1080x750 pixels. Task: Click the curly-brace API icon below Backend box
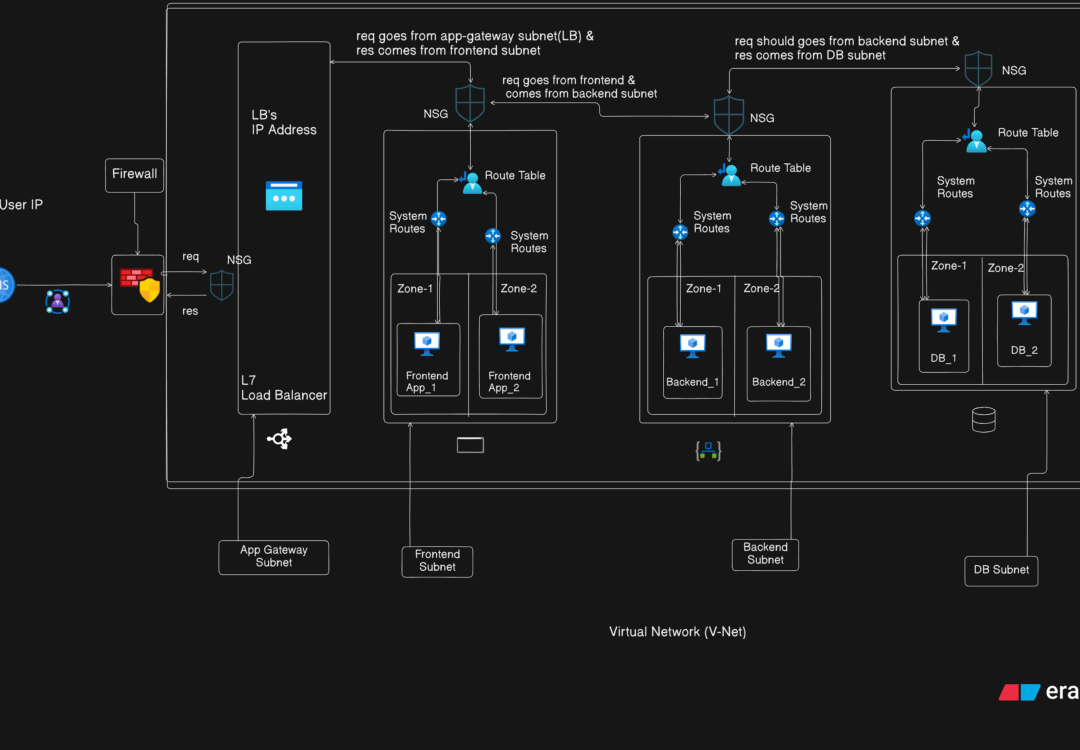pos(708,451)
